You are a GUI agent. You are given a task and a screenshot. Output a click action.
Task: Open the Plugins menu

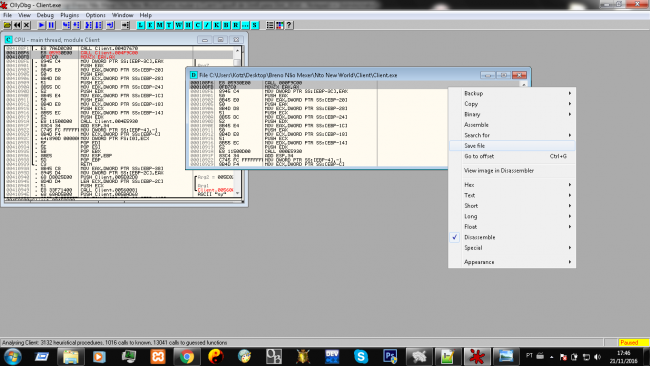[x=70, y=15]
